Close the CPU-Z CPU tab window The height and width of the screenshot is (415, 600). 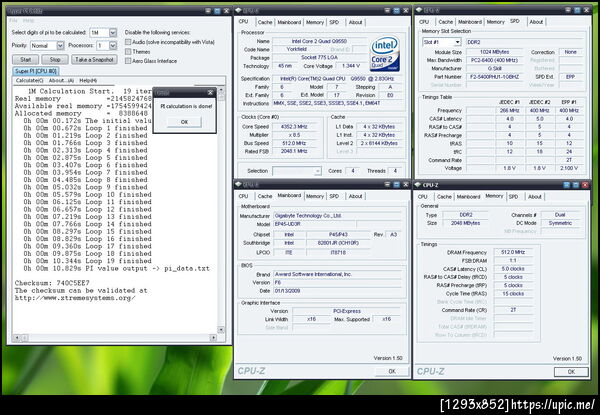tap(406, 10)
